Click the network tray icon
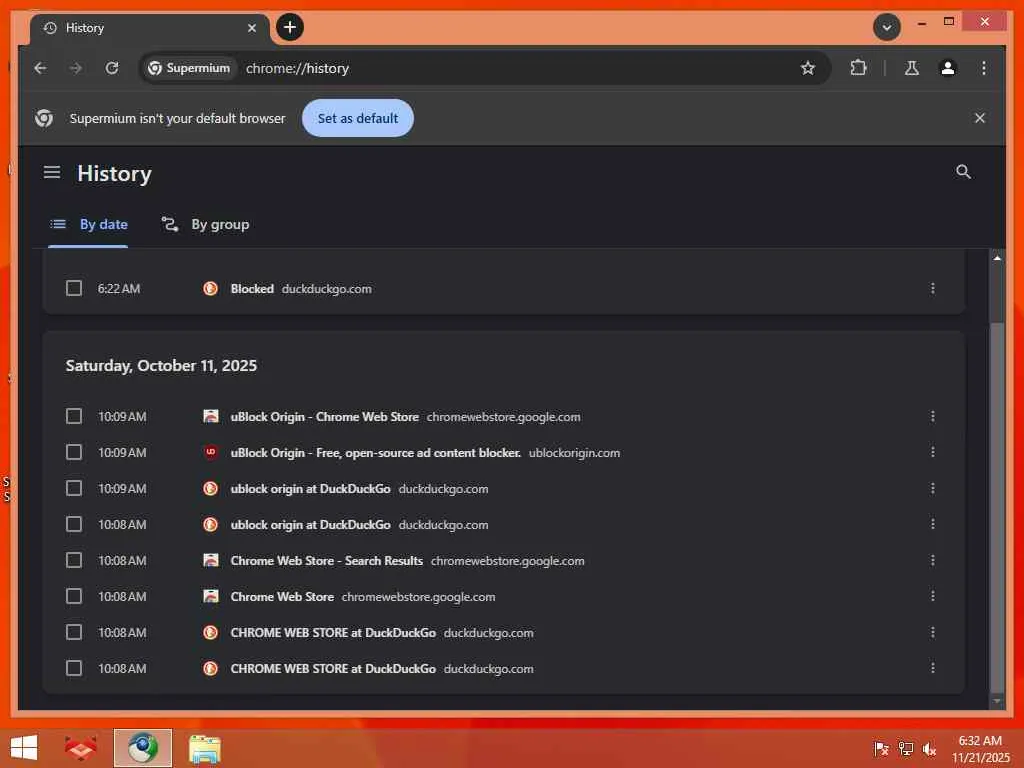The height and width of the screenshot is (768, 1024). coord(905,748)
